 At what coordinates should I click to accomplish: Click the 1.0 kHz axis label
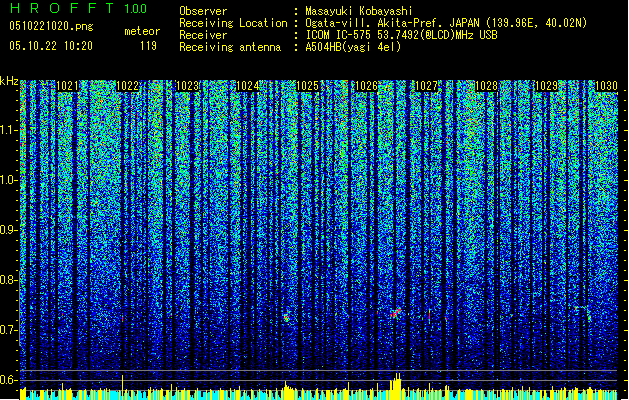[x=9, y=180]
